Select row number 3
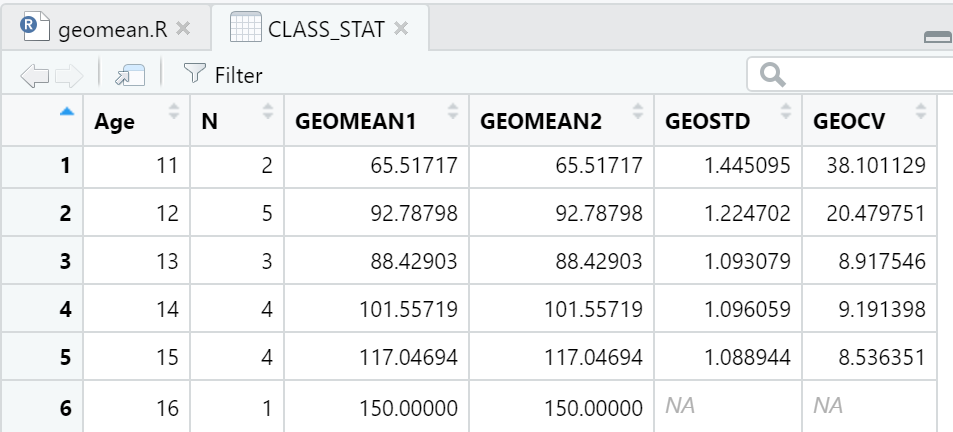Viewport: 953px width, 432px height. pyautogui.click(x=42, y=261)
